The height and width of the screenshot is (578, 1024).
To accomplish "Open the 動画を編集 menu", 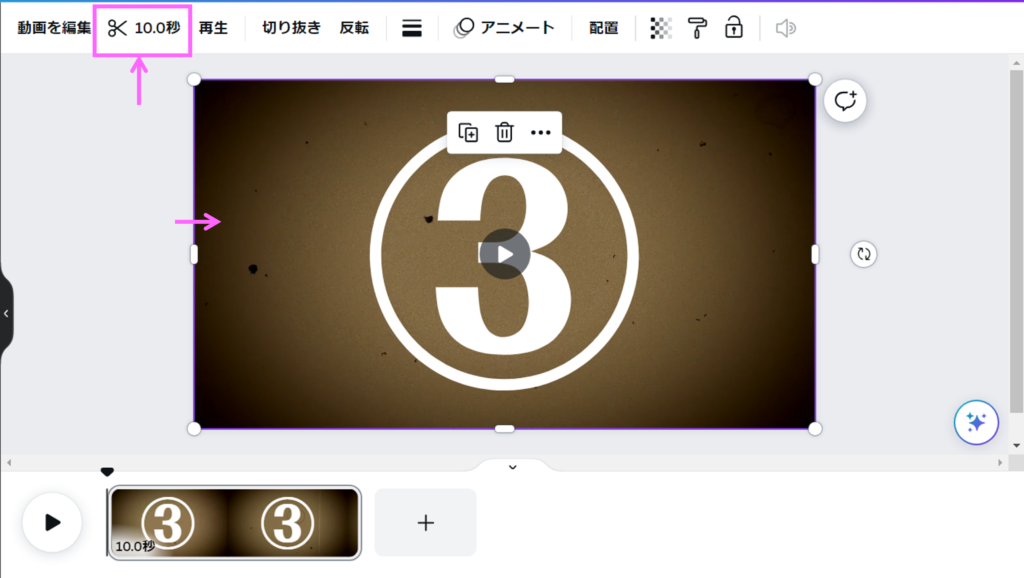I will (x=54, y=28).
